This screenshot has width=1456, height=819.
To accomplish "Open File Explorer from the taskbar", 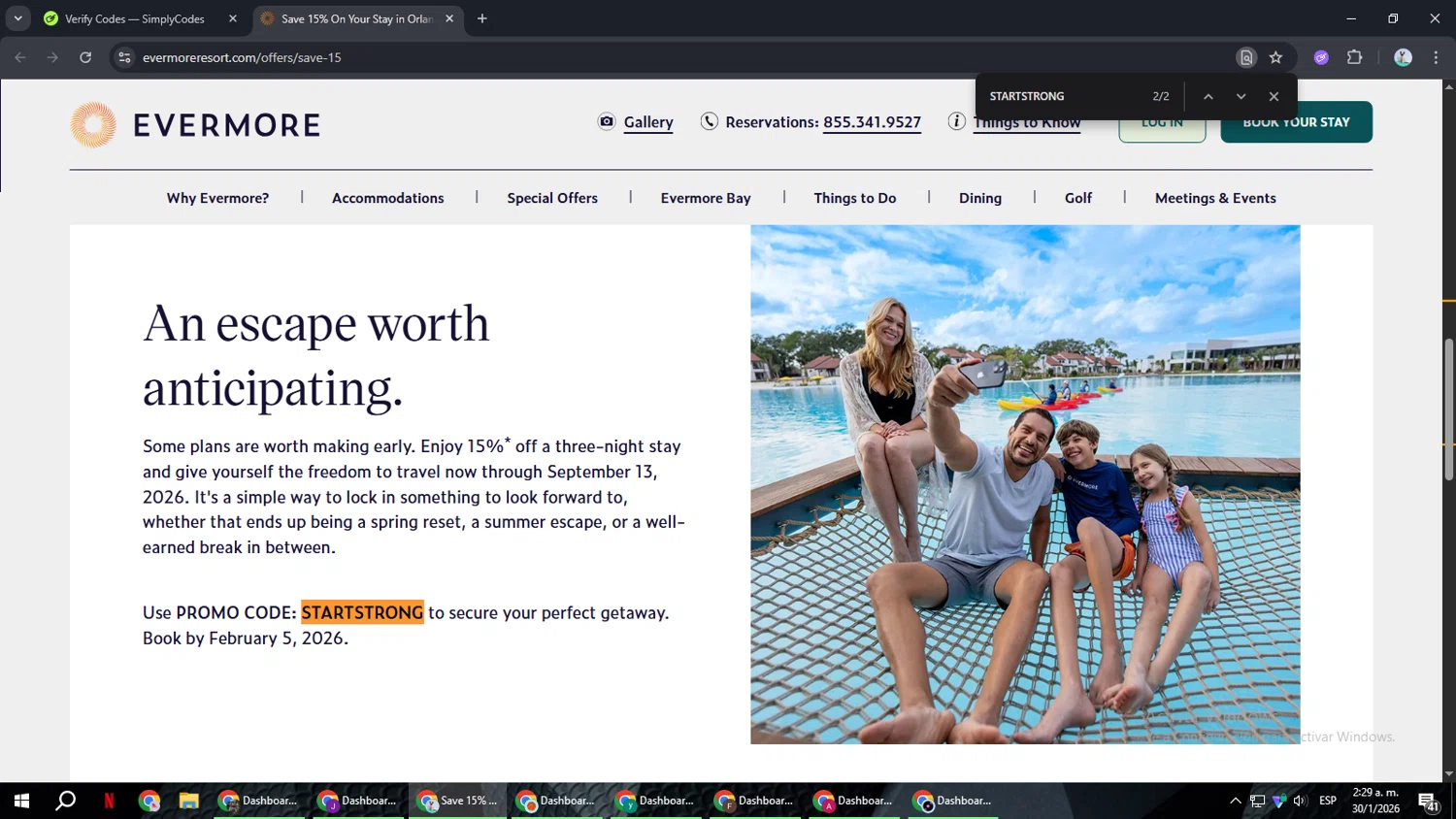I will 188,801.
